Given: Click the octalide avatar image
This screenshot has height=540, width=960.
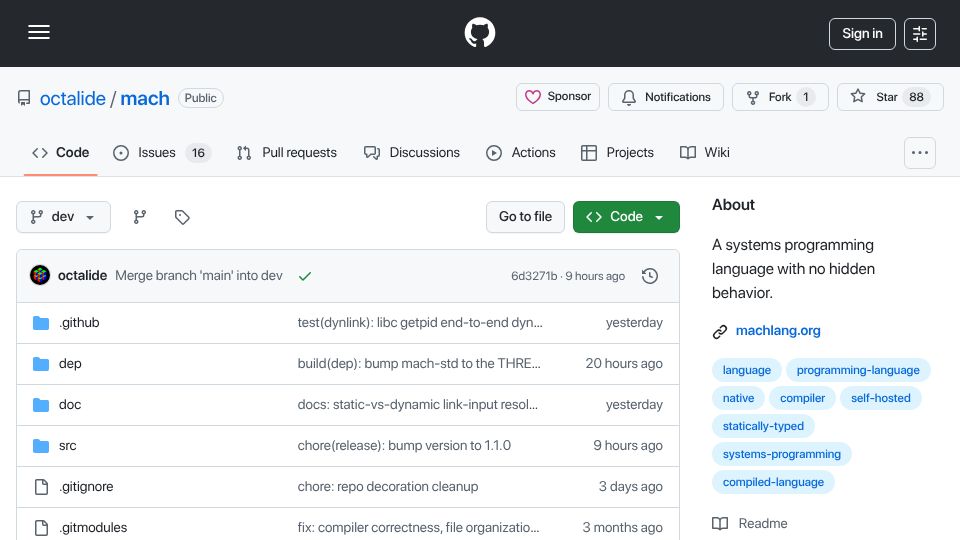Looking at the screenshot, I should pos(40,276).
